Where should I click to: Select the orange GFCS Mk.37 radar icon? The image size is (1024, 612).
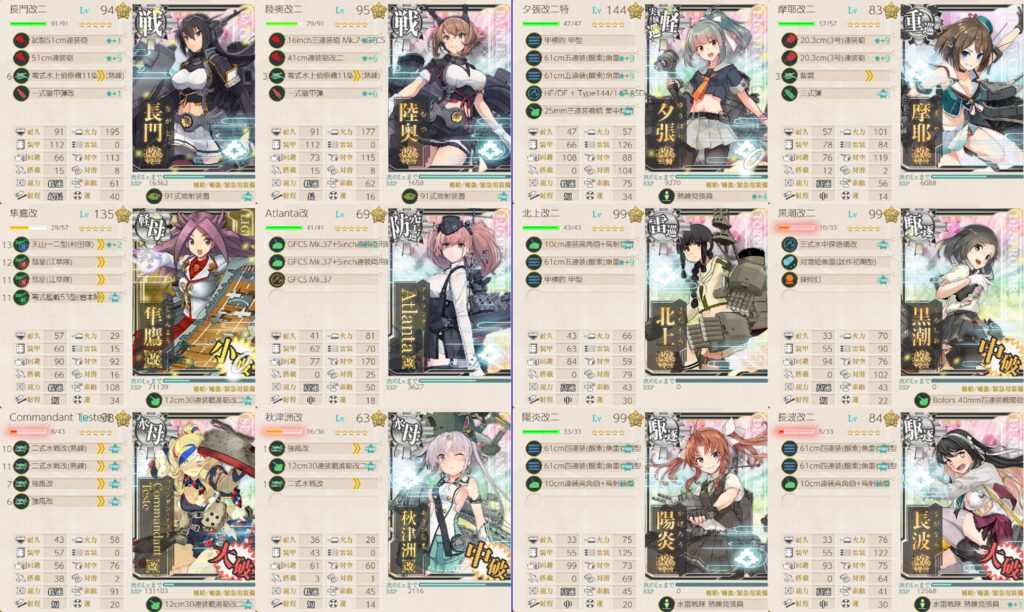[277, 280]
